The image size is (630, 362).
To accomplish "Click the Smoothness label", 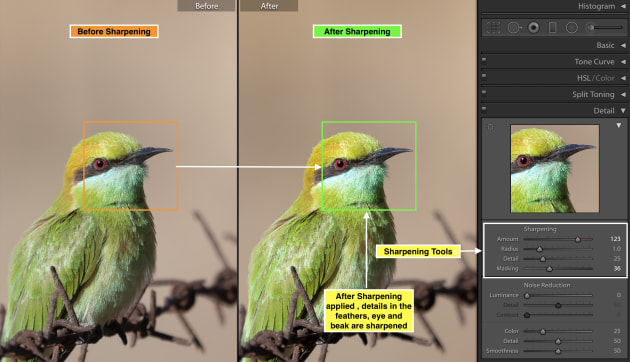I will coord(502,351).
